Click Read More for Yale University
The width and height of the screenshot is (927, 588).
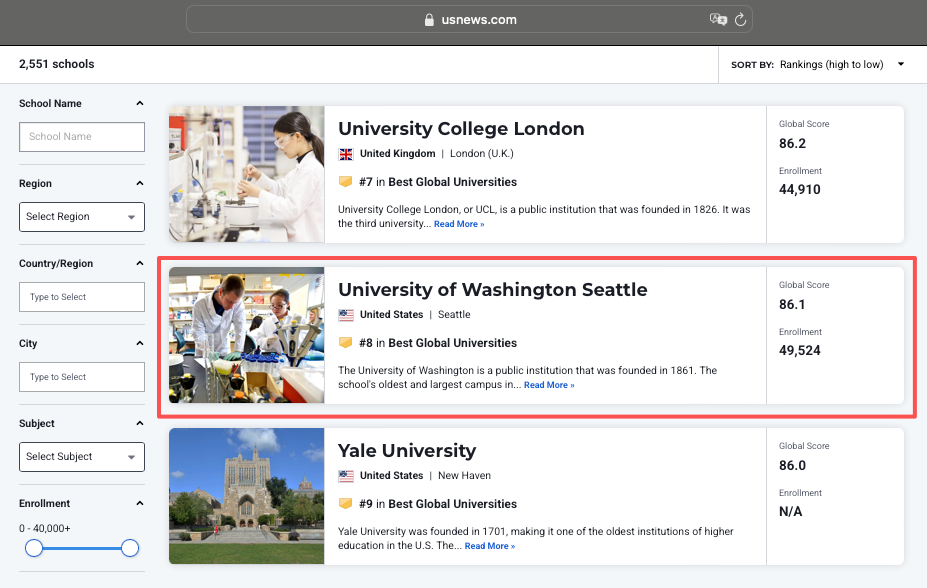coord(489,546)
